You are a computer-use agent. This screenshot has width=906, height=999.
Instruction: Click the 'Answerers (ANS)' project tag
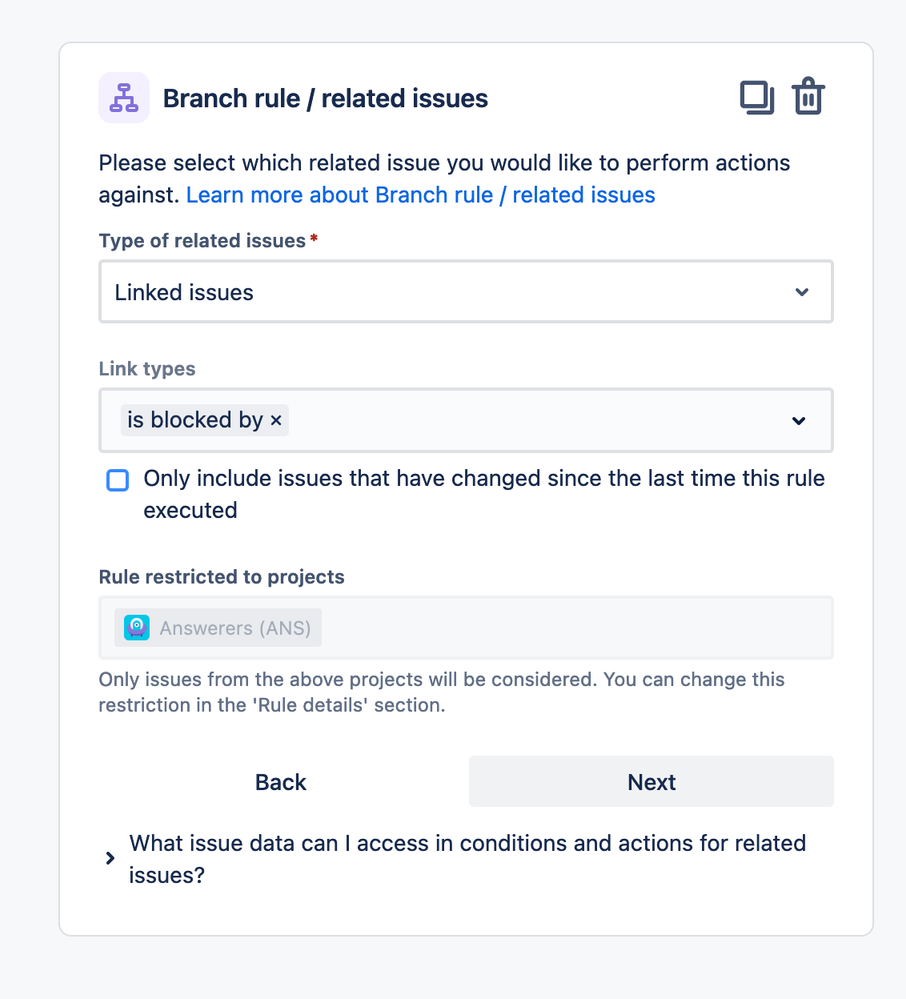[x=234, y=628]
